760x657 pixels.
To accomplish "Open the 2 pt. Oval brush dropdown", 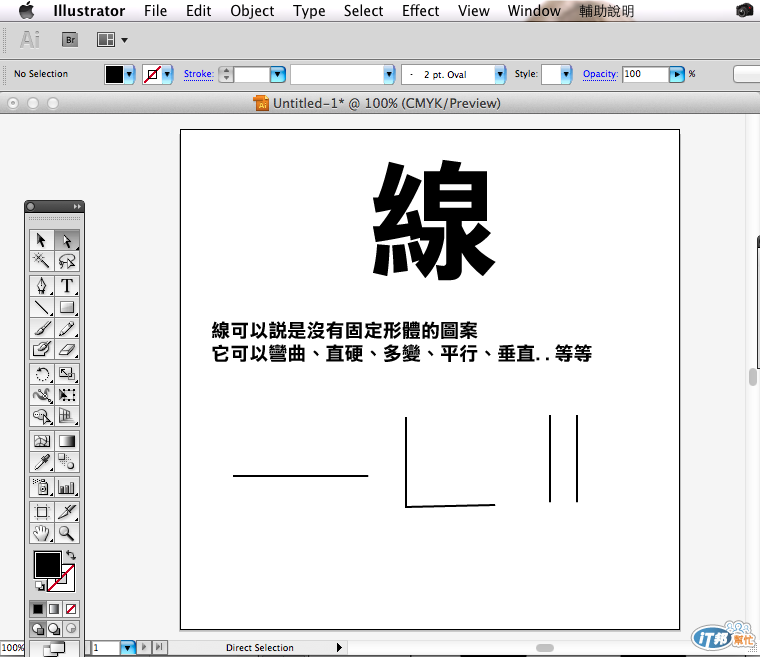I will click(500, 75).
